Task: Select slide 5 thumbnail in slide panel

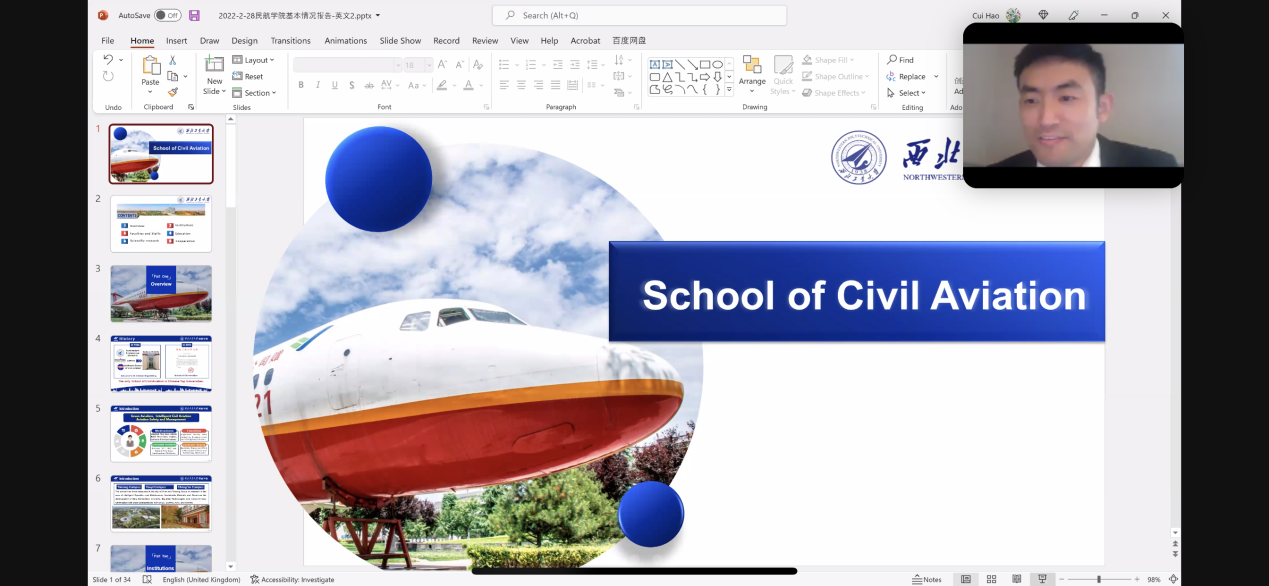Action: coord(161,433)
